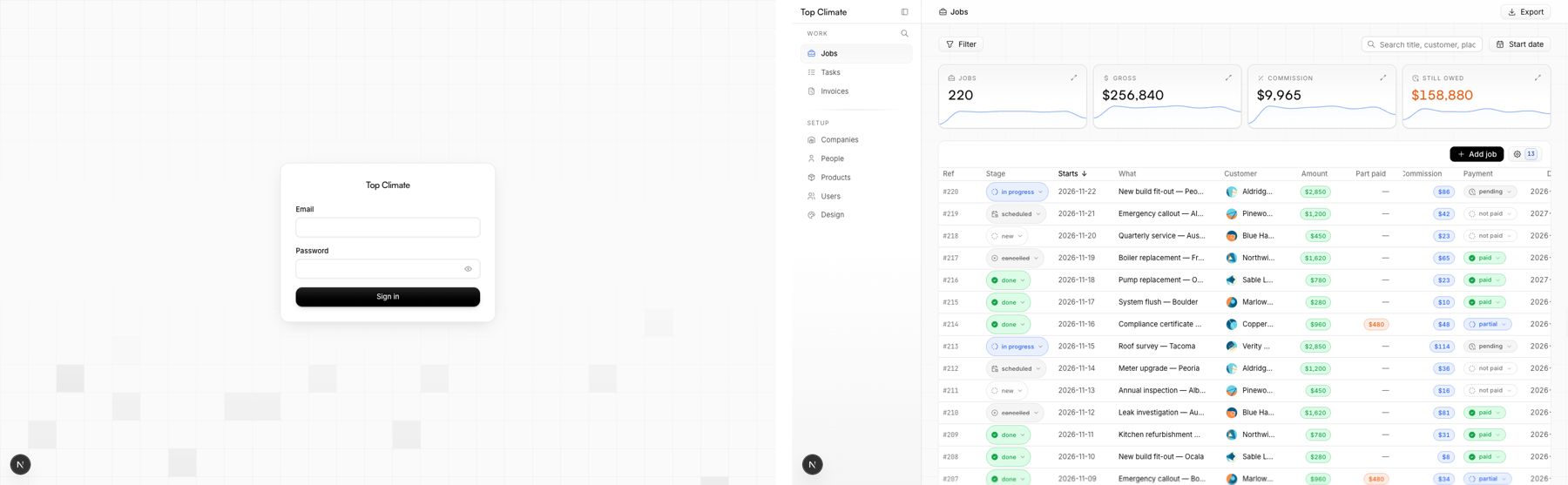
Task: Click 'System flush — Boulder' job title
Action: pos(1158,302)
